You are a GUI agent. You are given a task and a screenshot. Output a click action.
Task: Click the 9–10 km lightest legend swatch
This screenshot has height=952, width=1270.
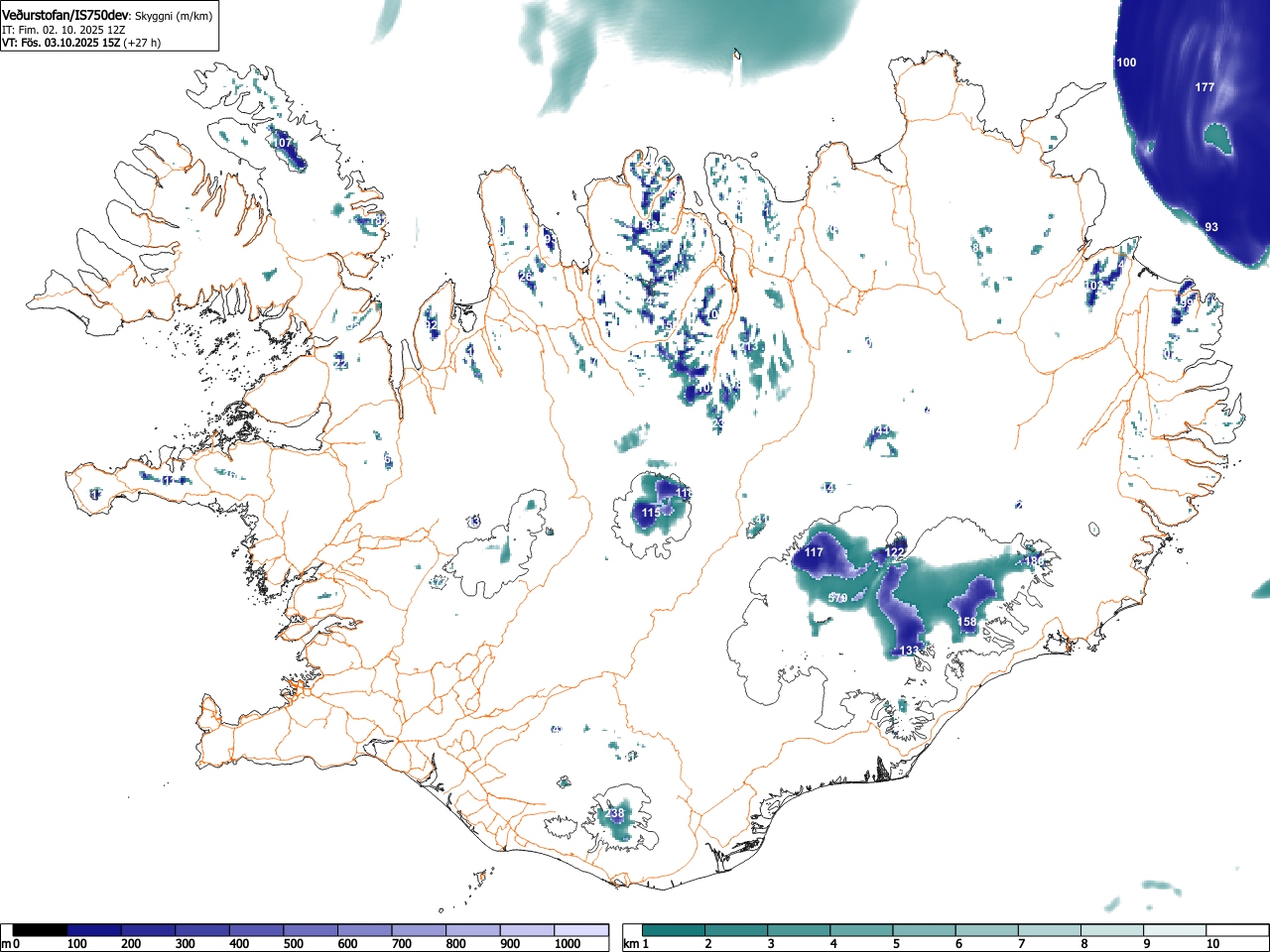(1176, 930)
